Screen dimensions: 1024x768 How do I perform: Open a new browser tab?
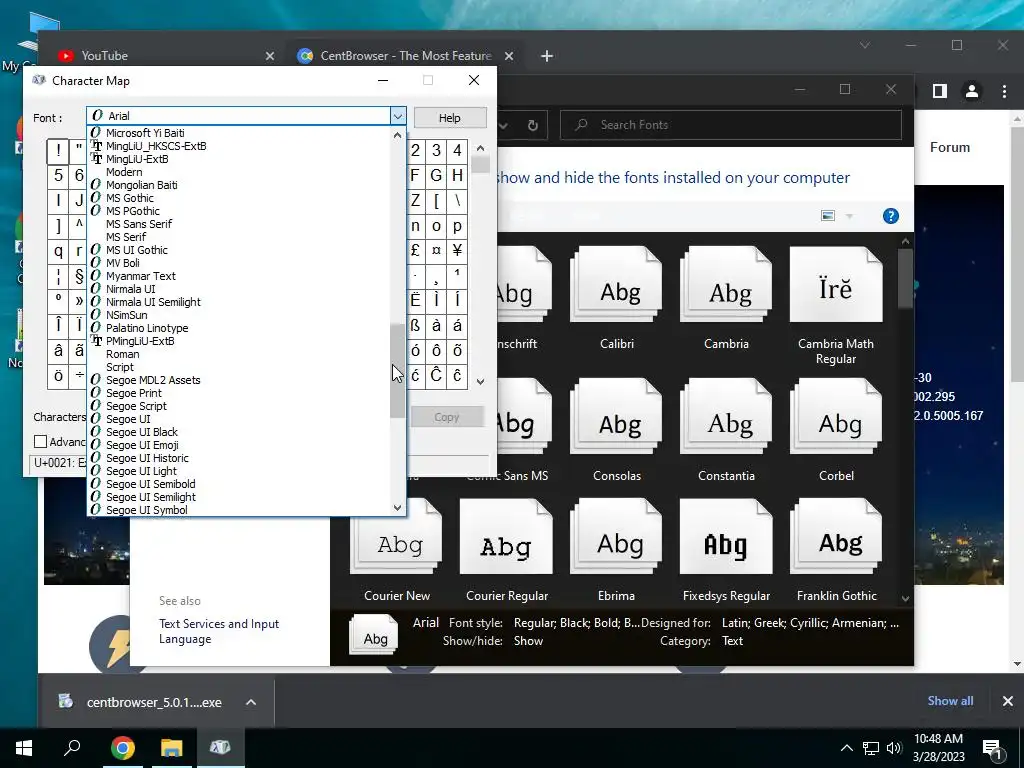pos(547,56)
